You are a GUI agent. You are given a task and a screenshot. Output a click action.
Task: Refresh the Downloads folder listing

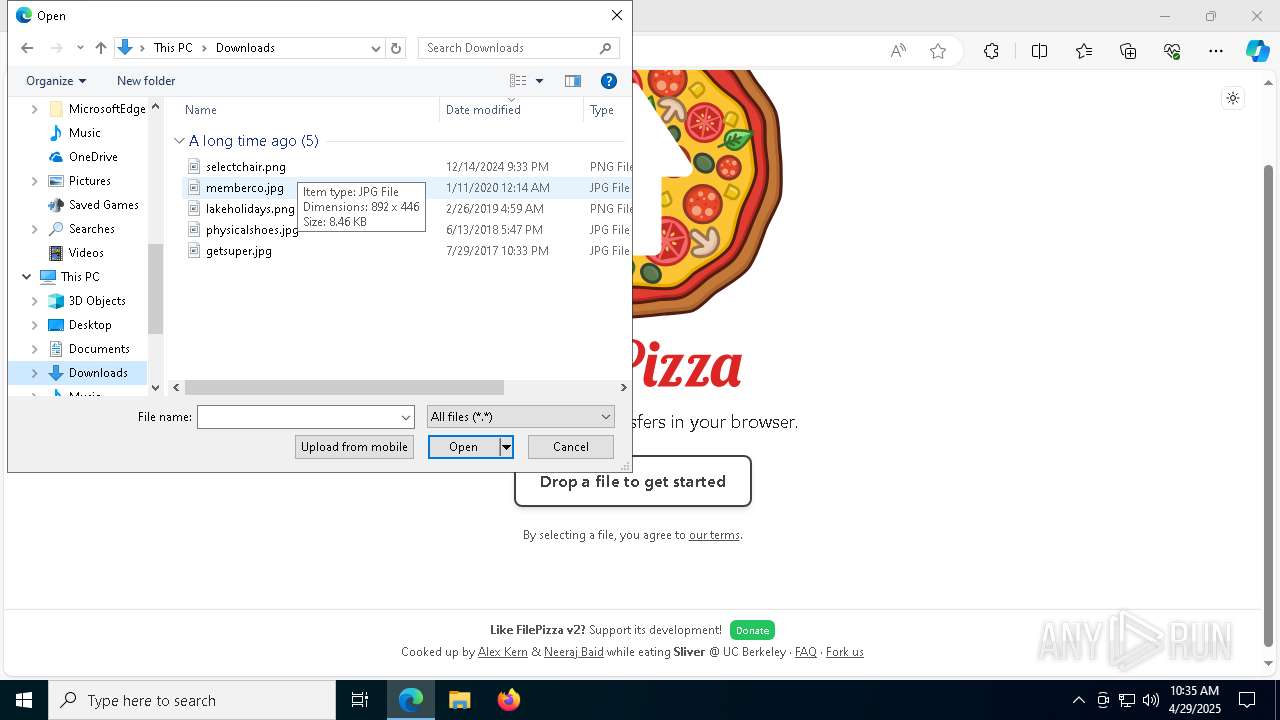396,48
